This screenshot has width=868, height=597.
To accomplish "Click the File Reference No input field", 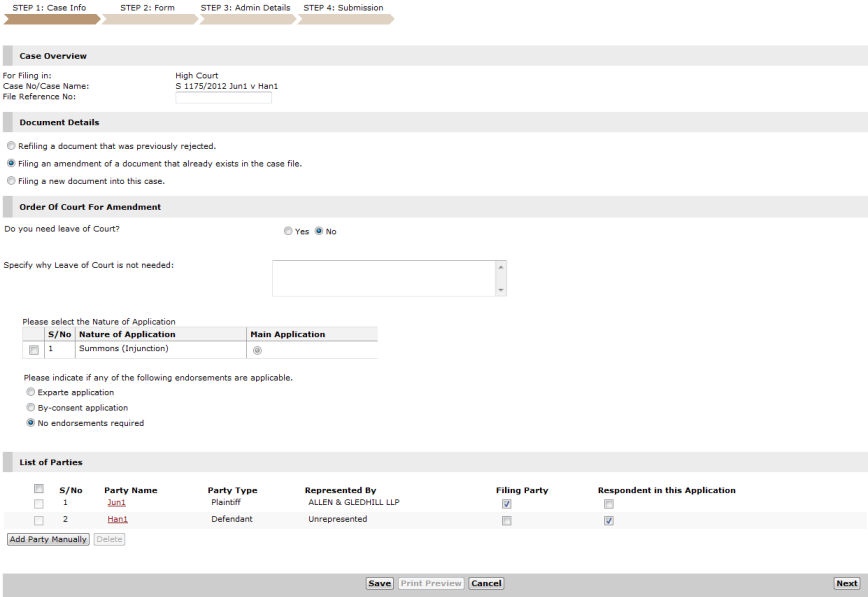I will click(223, 98).
